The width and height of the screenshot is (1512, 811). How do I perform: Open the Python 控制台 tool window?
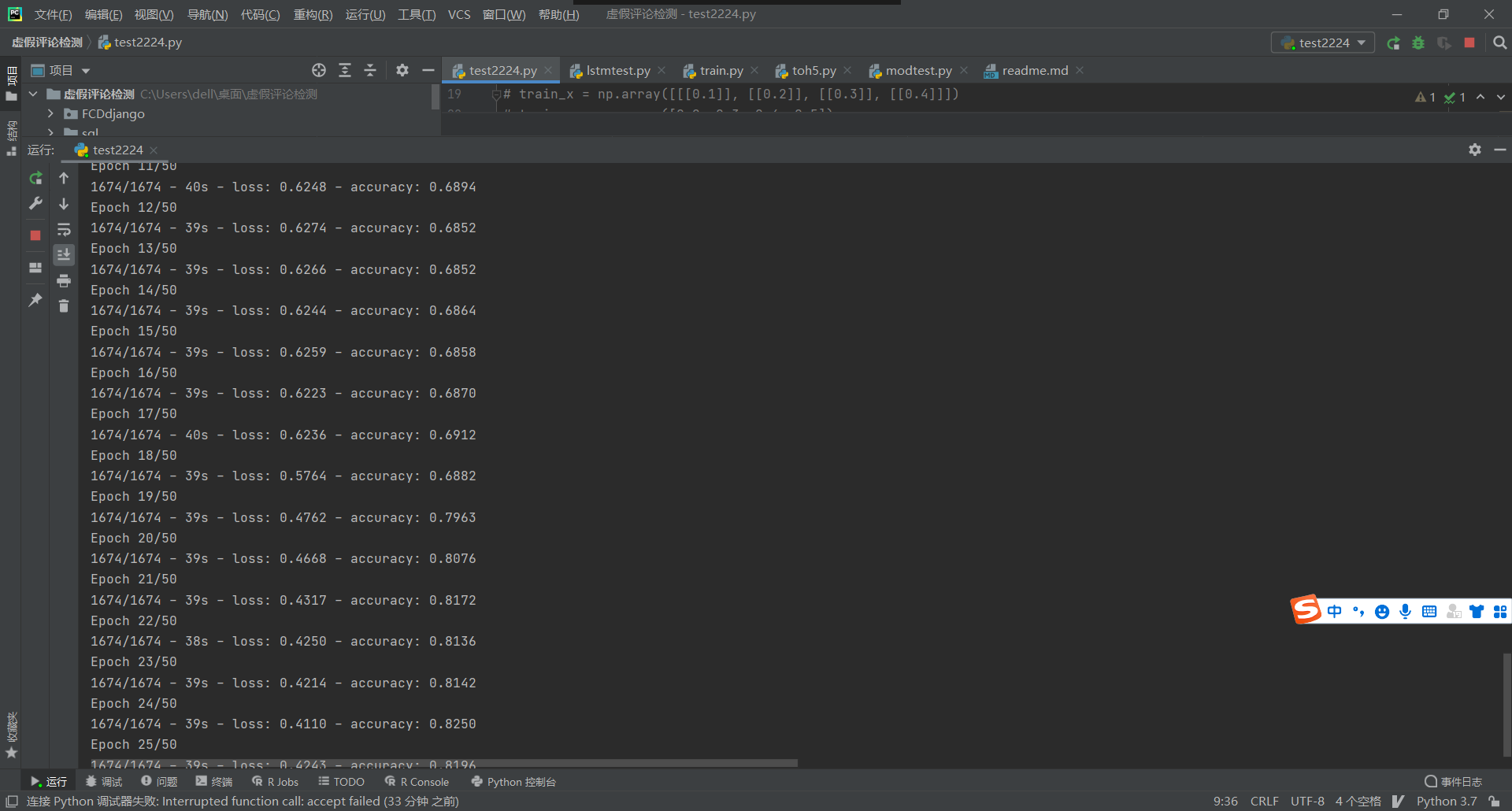point(513,781)
